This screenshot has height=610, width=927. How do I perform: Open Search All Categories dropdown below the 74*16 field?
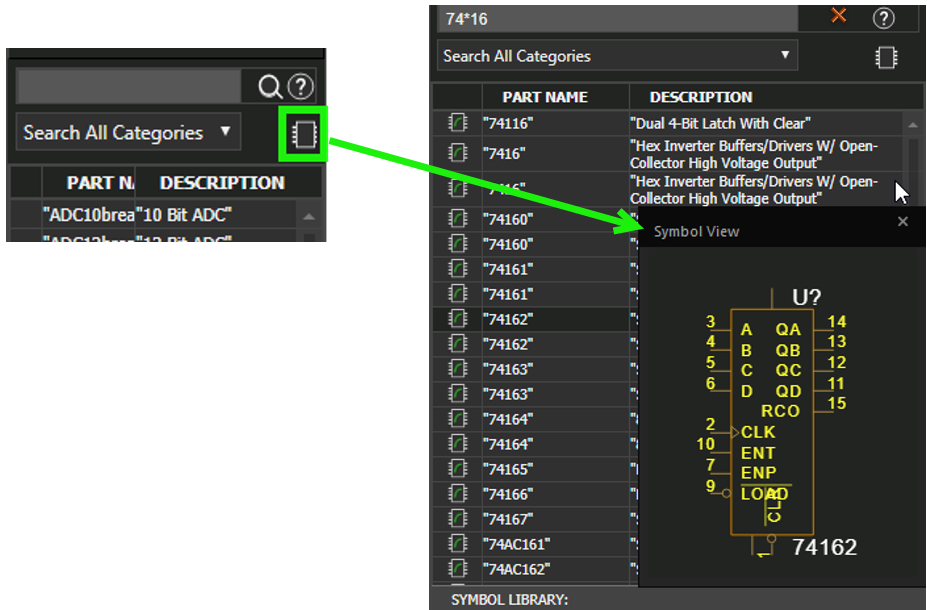(x=617, y=56)
